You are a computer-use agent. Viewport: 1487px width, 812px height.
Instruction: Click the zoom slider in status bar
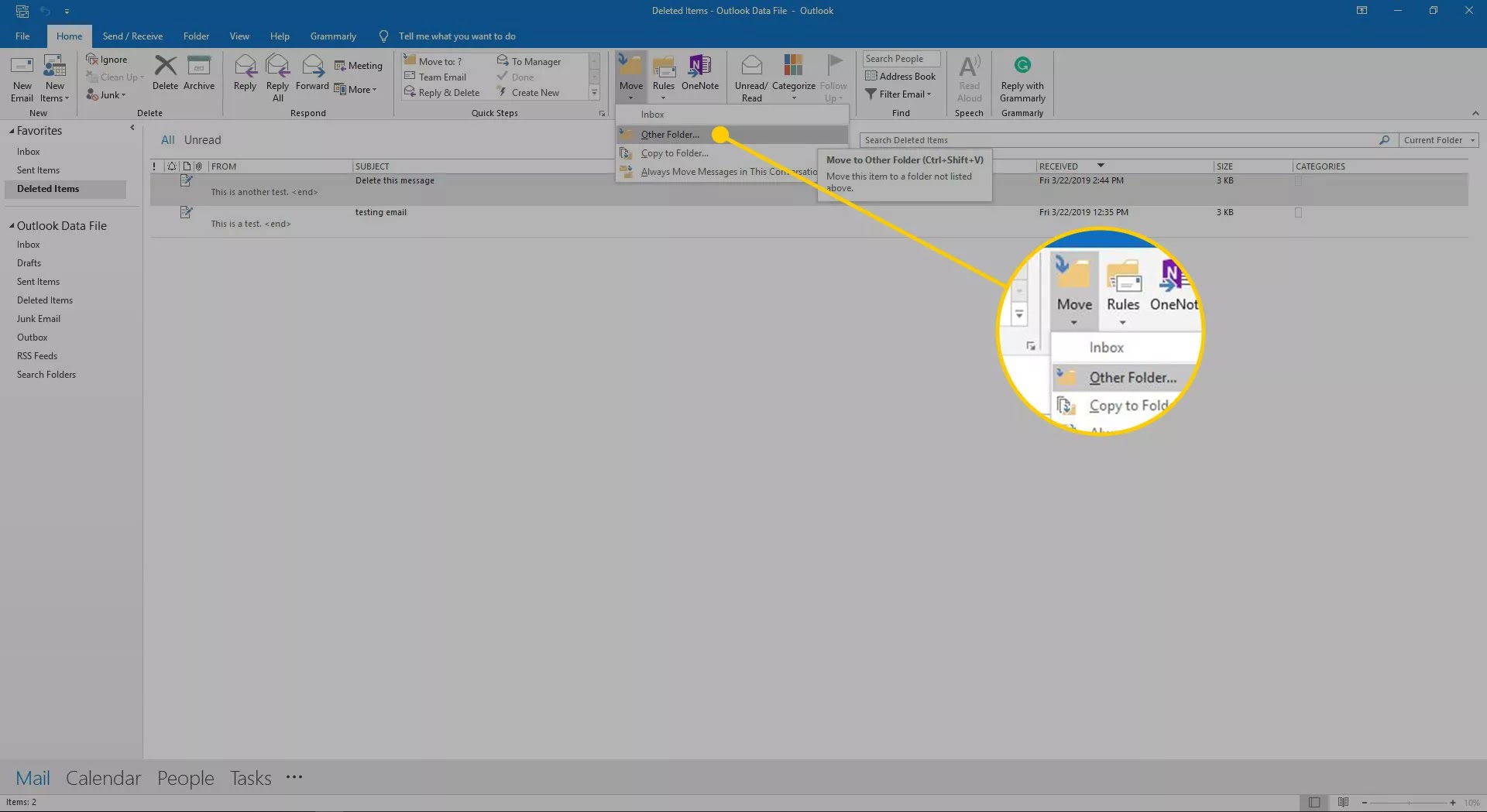click(1408, 803)
